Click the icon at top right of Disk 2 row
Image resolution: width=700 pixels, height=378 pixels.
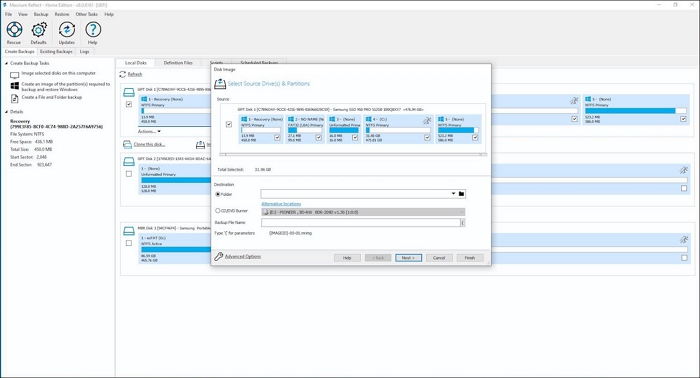[x=683, y=170]
